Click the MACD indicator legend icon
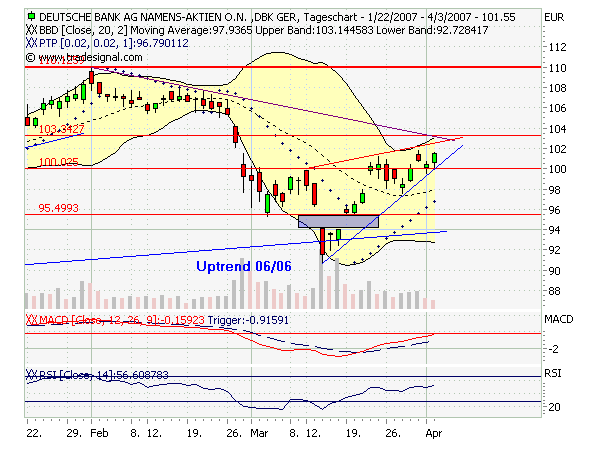Screen dimensions: 600x450 tap(32, 318)
